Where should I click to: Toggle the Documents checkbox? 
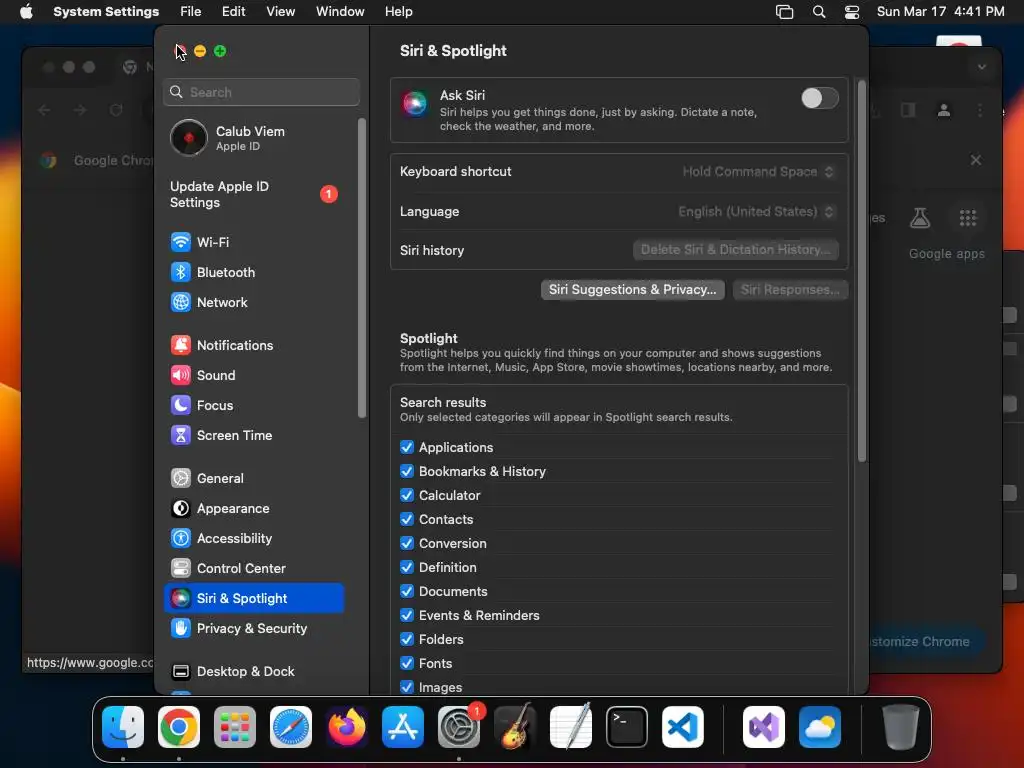pyautogui.click(x=407, y=591)
